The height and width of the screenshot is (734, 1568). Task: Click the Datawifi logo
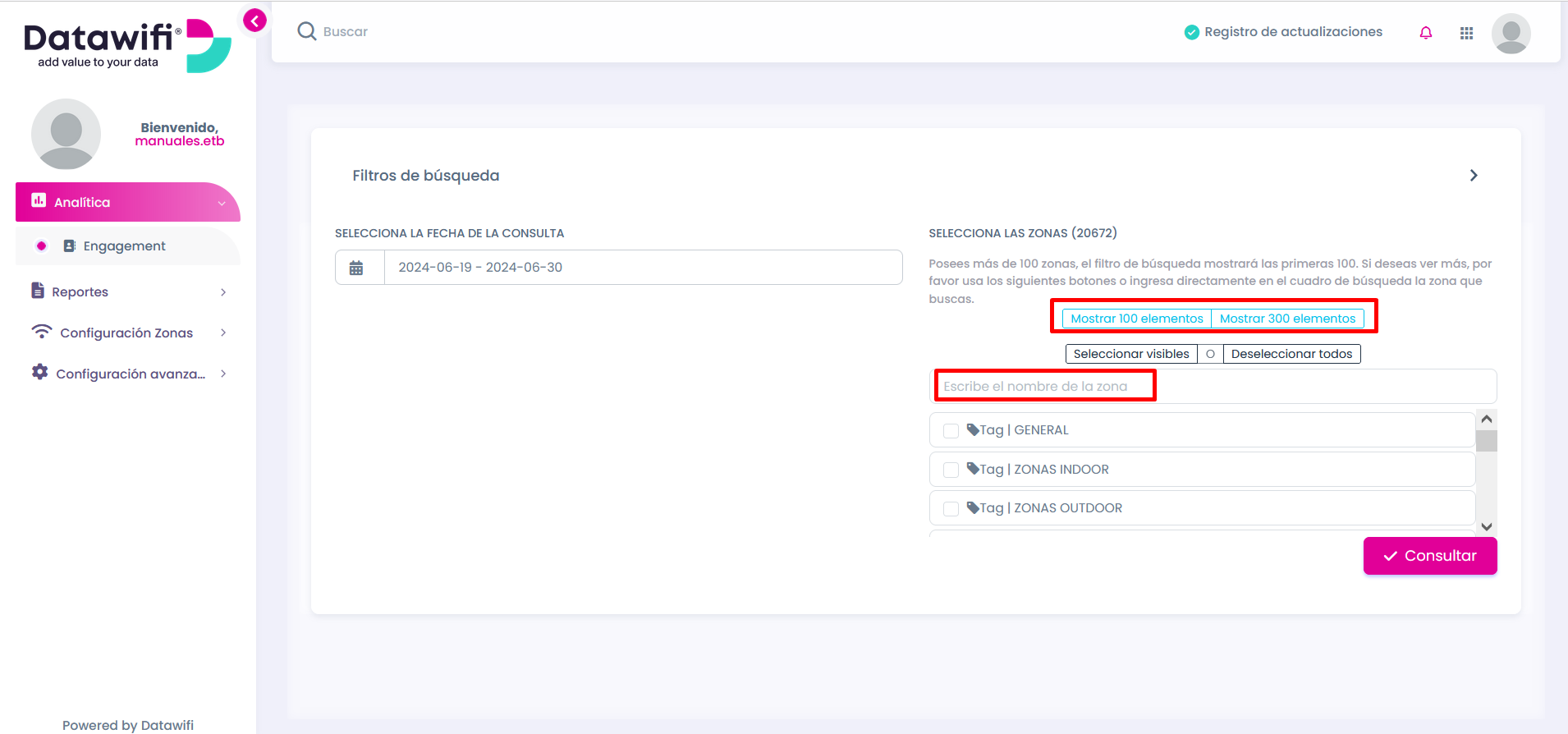tap(127, 46)
